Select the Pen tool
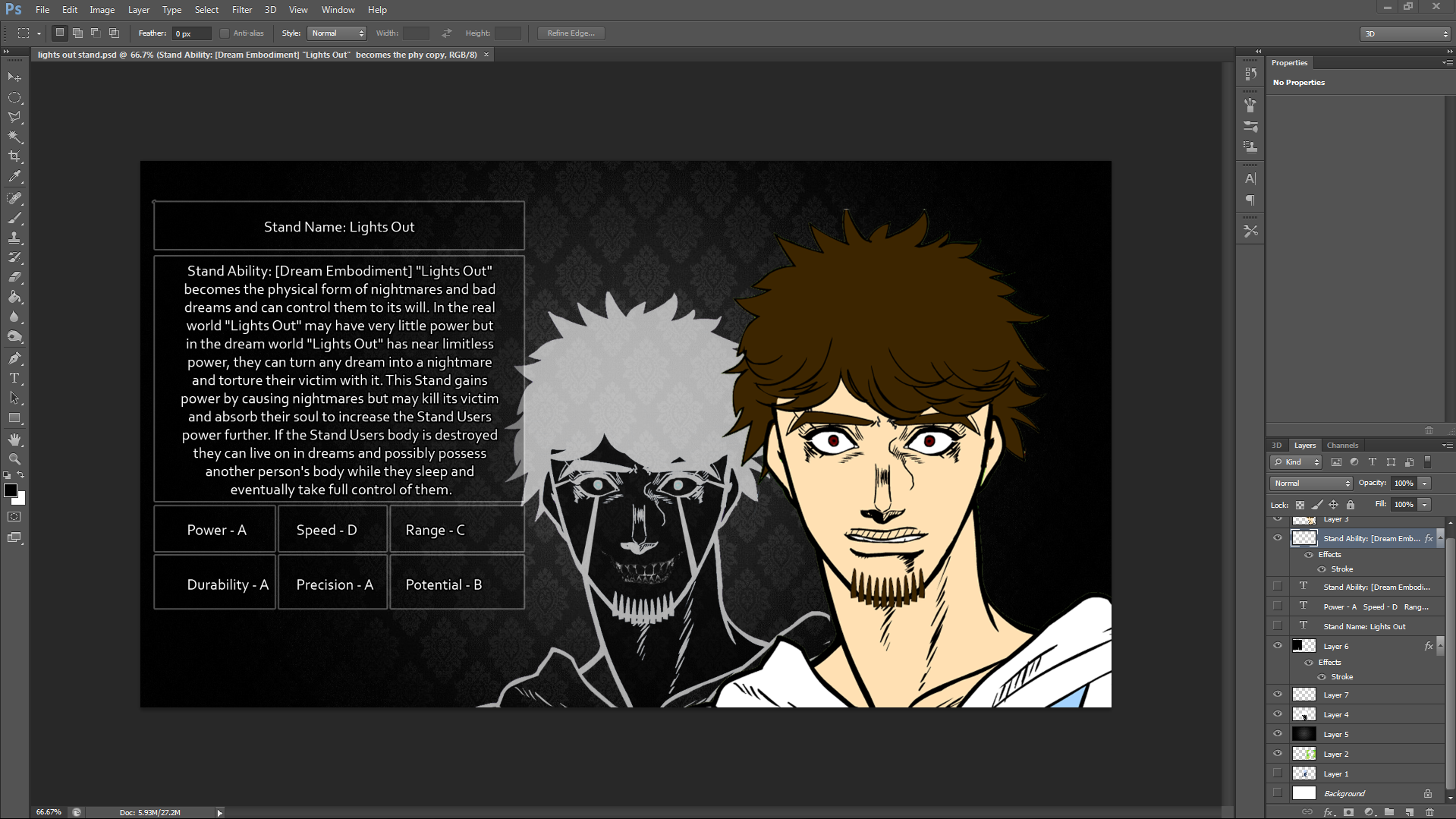 (14, 358)
